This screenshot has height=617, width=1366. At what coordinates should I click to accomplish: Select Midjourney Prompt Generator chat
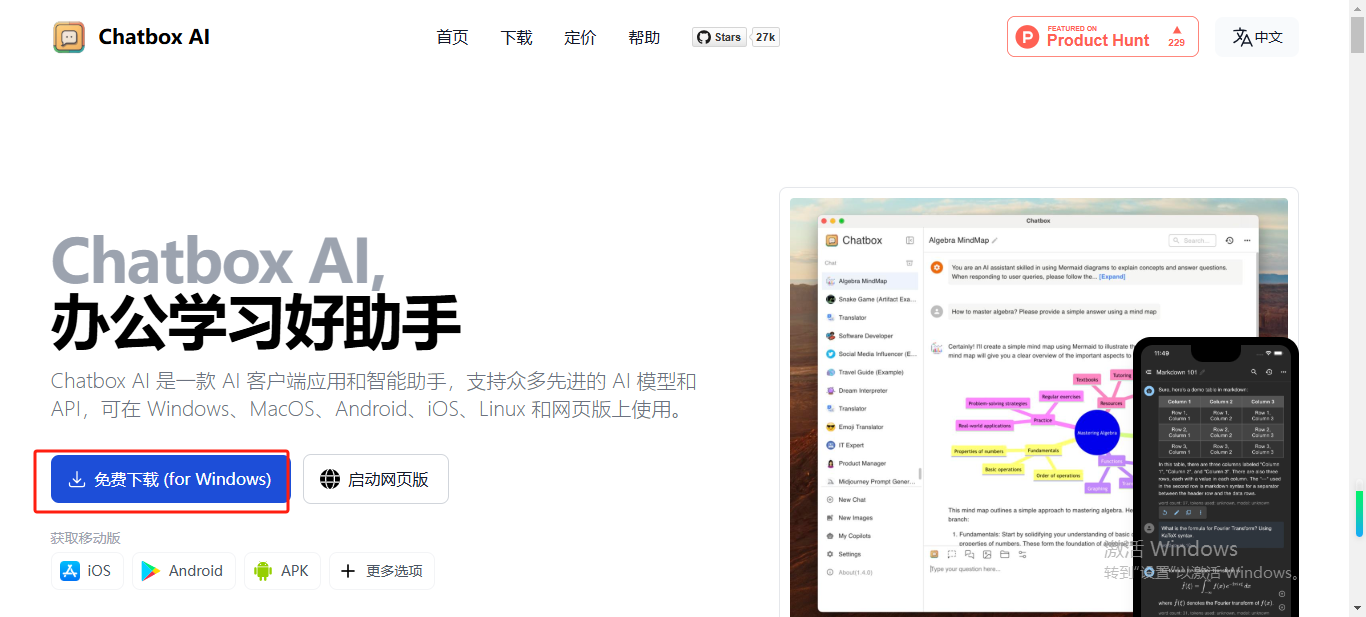[870, 481]
